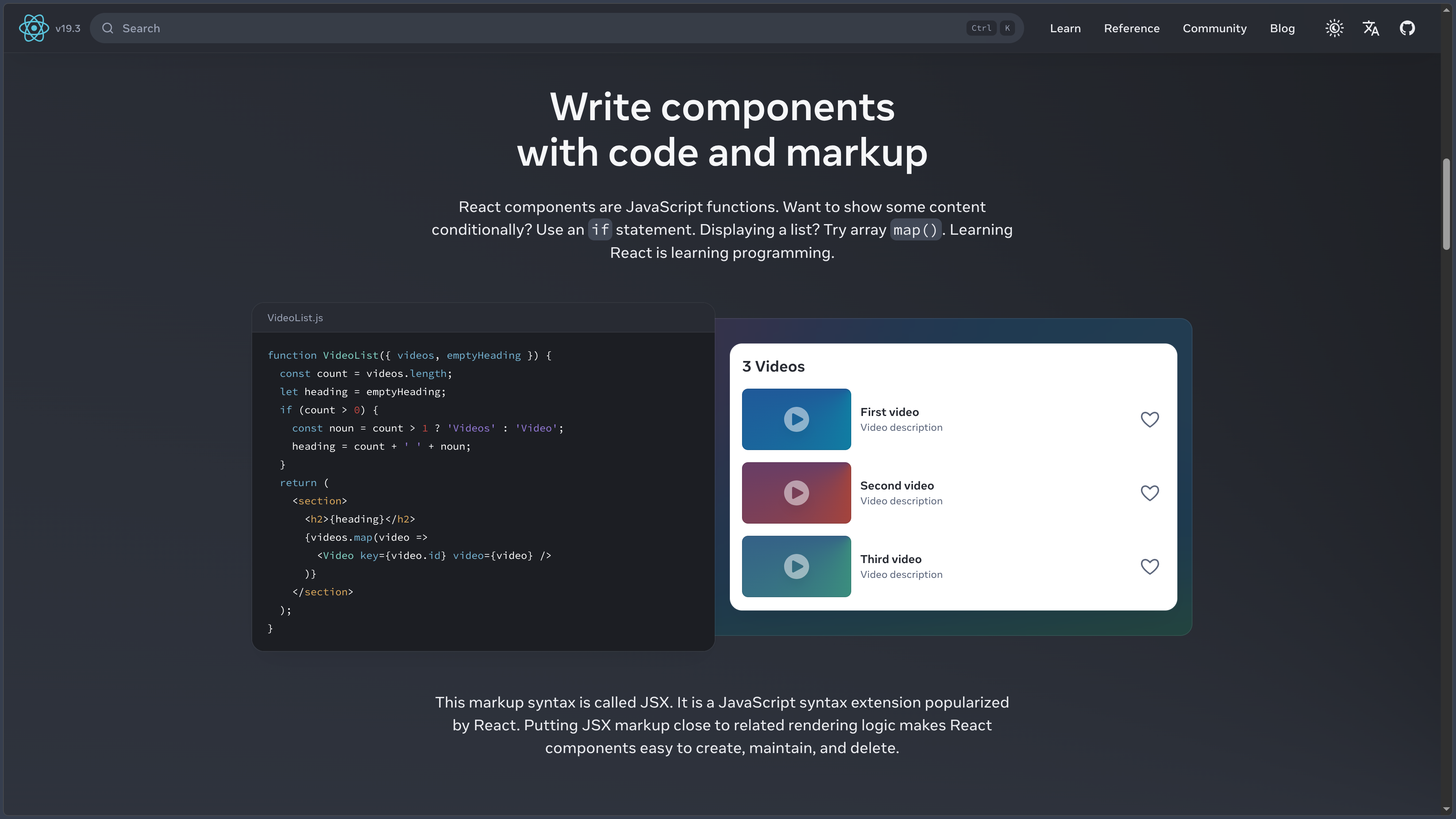The height and width of the screenshot is (819, 1456).
Task: Click the inline if code snippet
Action: pyautogui.click(x=600, y=230)
